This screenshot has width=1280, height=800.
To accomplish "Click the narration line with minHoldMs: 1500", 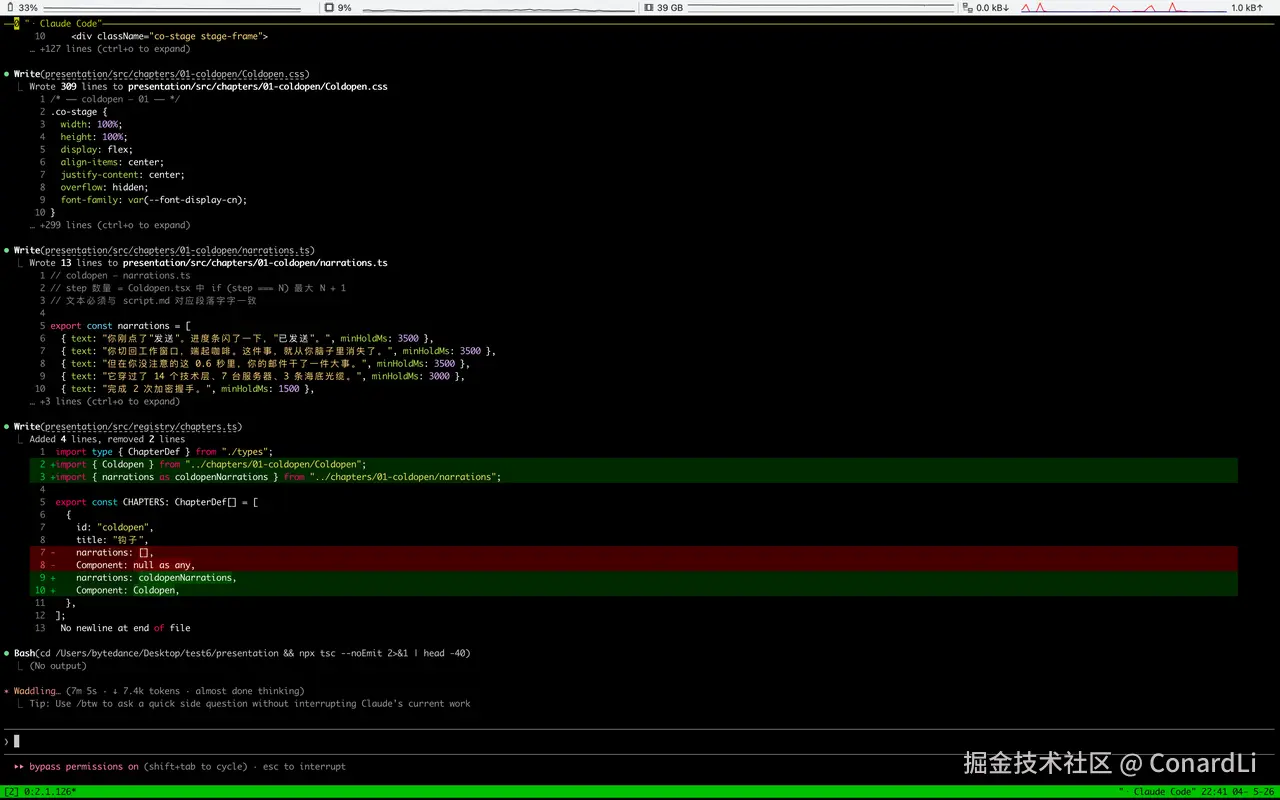I will pos(187,389).
